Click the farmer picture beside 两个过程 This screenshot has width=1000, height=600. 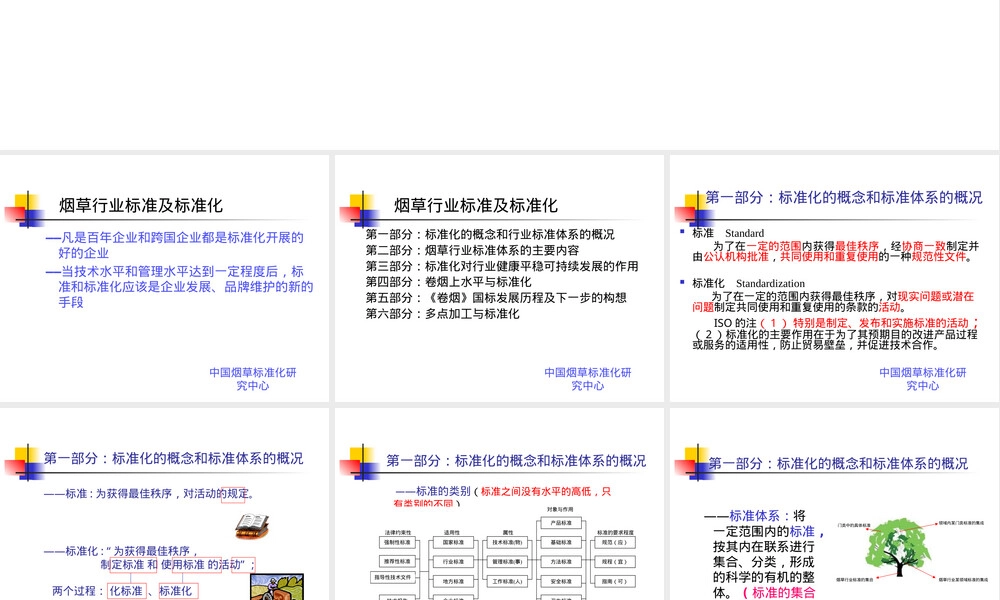276,587
